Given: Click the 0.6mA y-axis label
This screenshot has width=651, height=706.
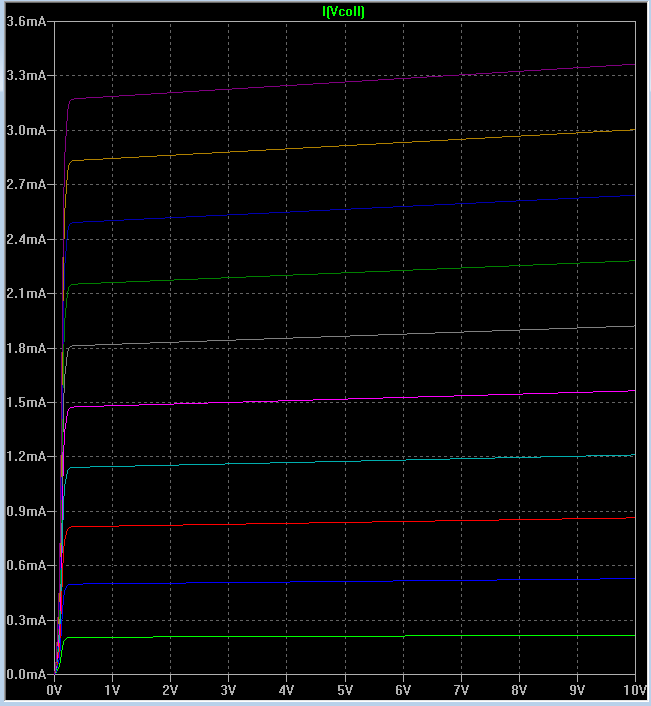Looking at the screenshot, I should coord(26,565).
